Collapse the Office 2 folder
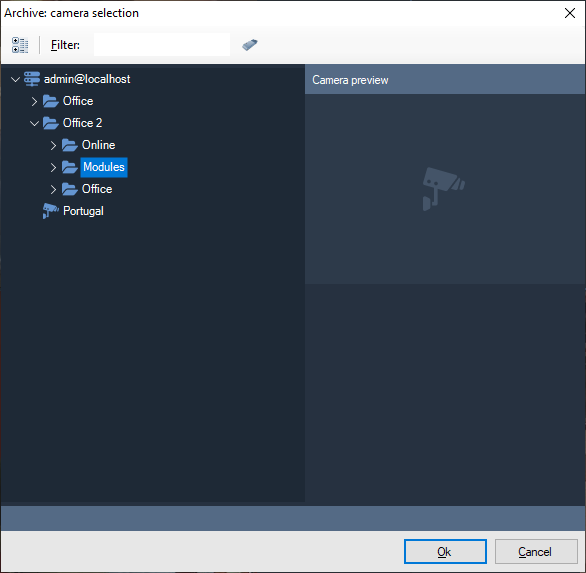Screen dimensions: 586x573 click(34, 123)
